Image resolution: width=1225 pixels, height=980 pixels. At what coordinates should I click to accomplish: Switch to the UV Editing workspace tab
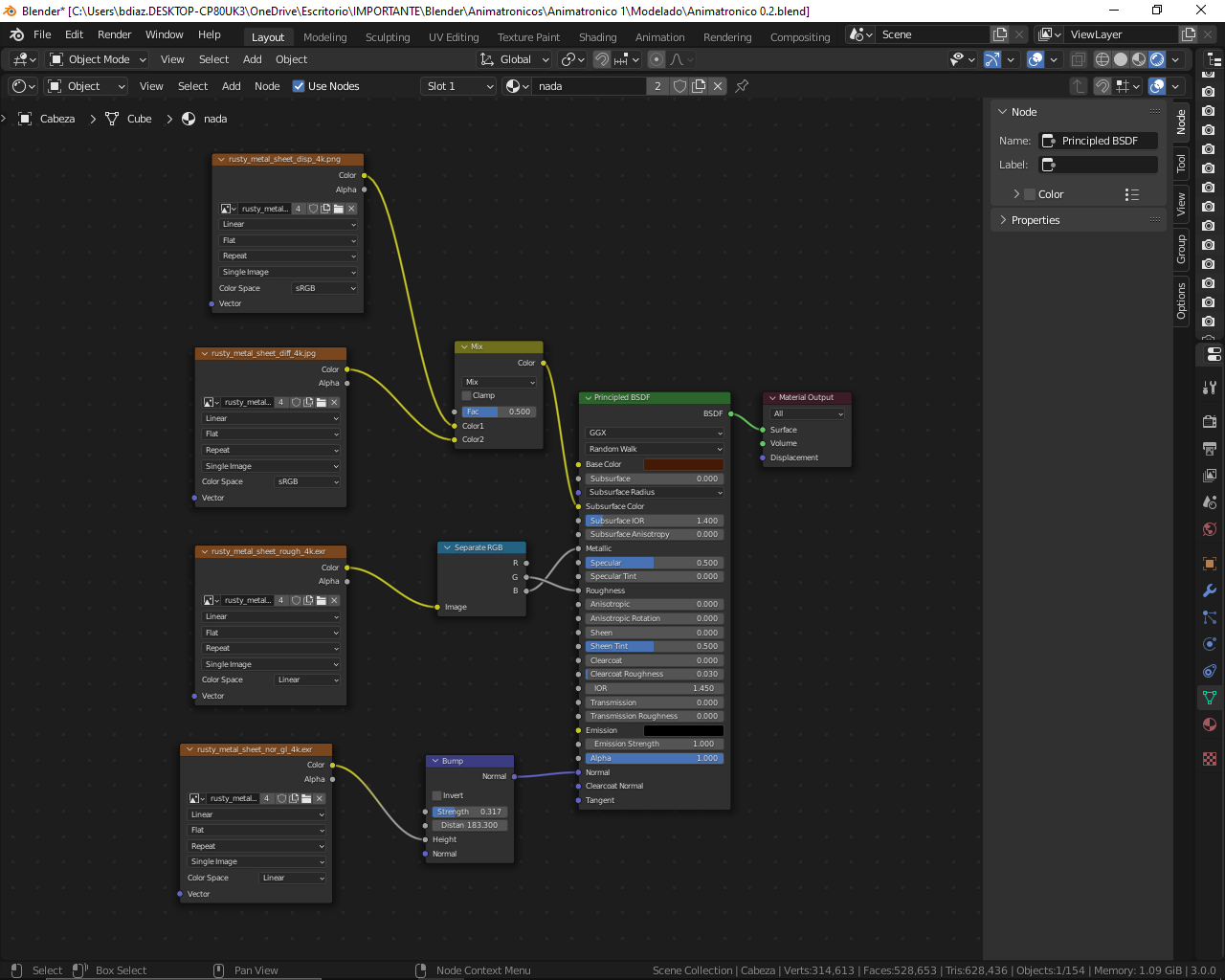point(454,37)
